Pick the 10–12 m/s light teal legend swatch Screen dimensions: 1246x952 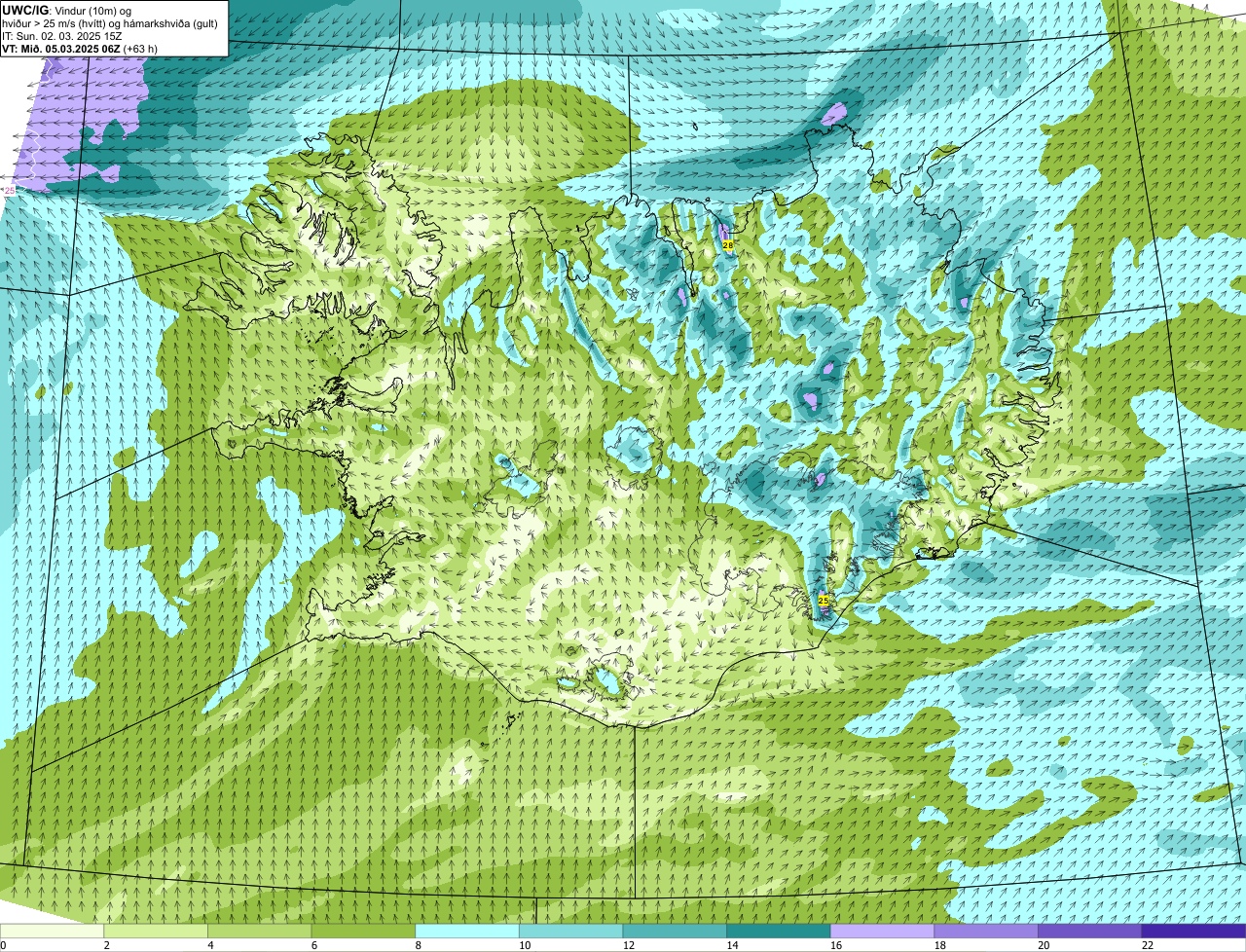(x=570, y=931)
